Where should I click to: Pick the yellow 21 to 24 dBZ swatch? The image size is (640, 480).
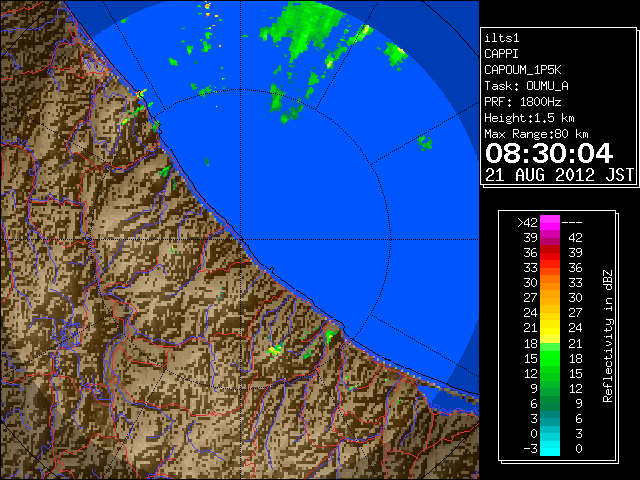coord(550,328)
